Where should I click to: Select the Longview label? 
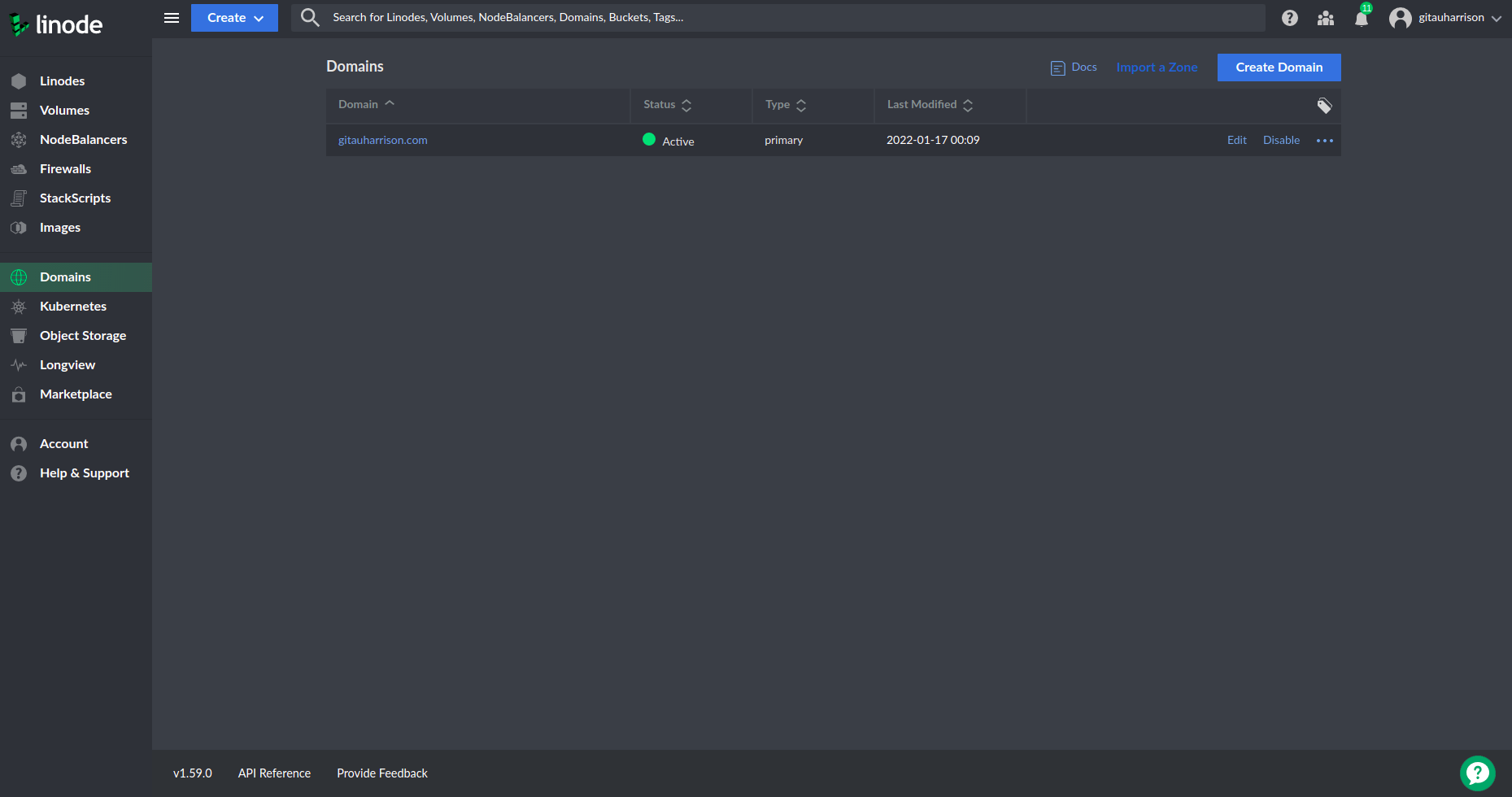click(68, 365)
